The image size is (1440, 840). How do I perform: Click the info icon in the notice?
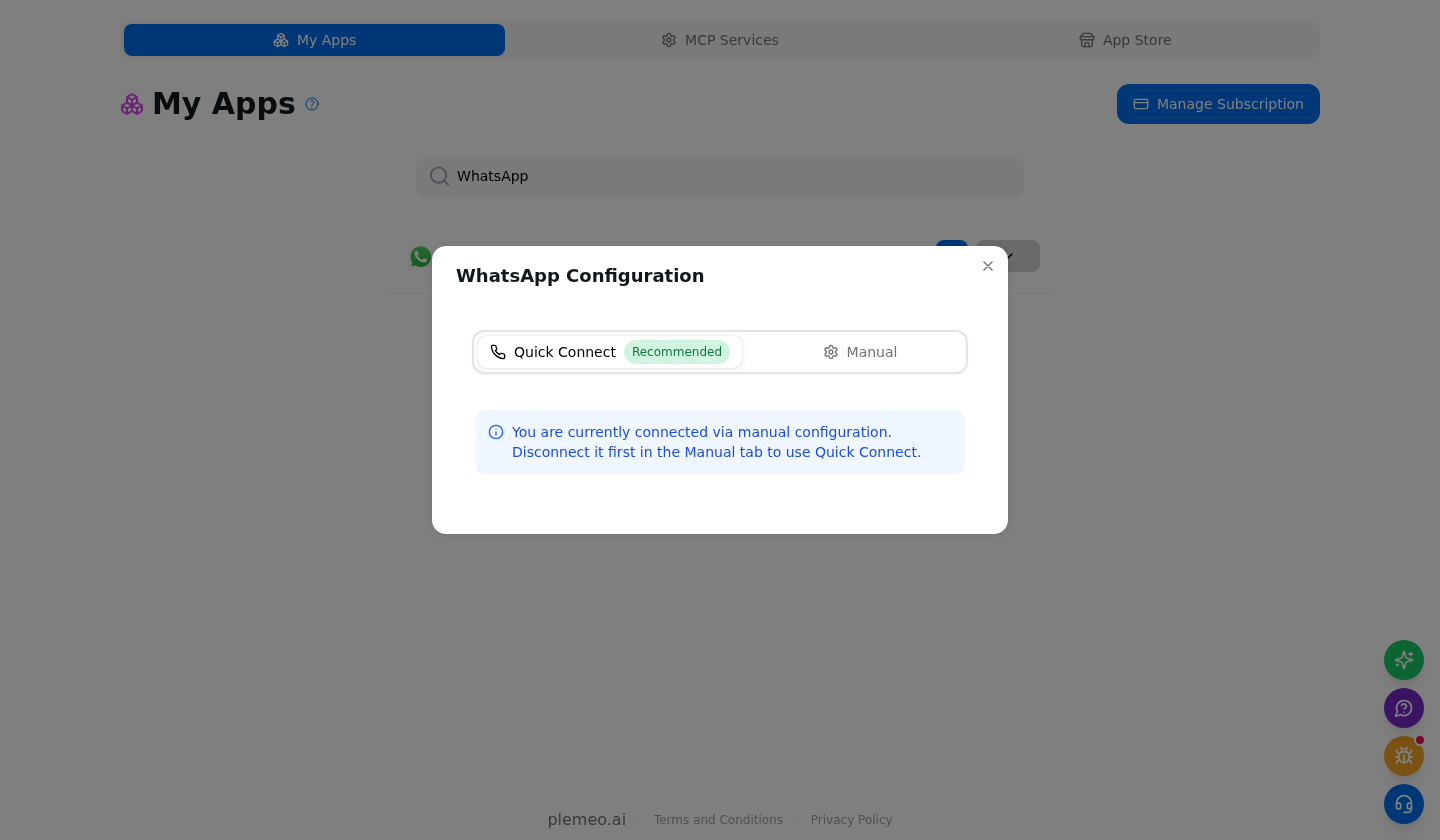(x=496, y=432)
